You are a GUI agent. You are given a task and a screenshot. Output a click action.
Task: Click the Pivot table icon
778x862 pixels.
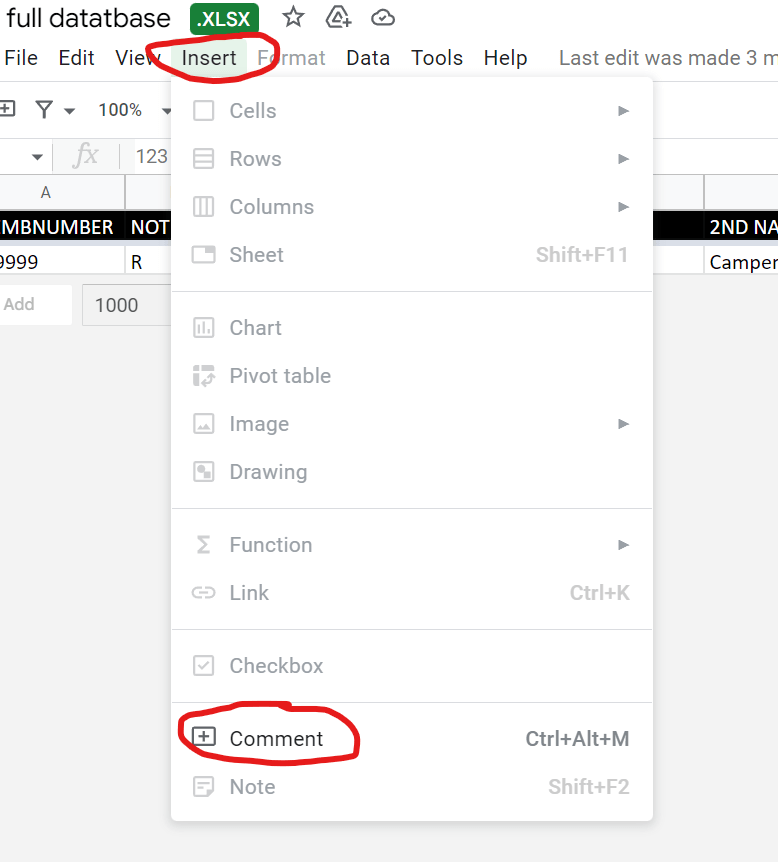[x=203, y=376]
